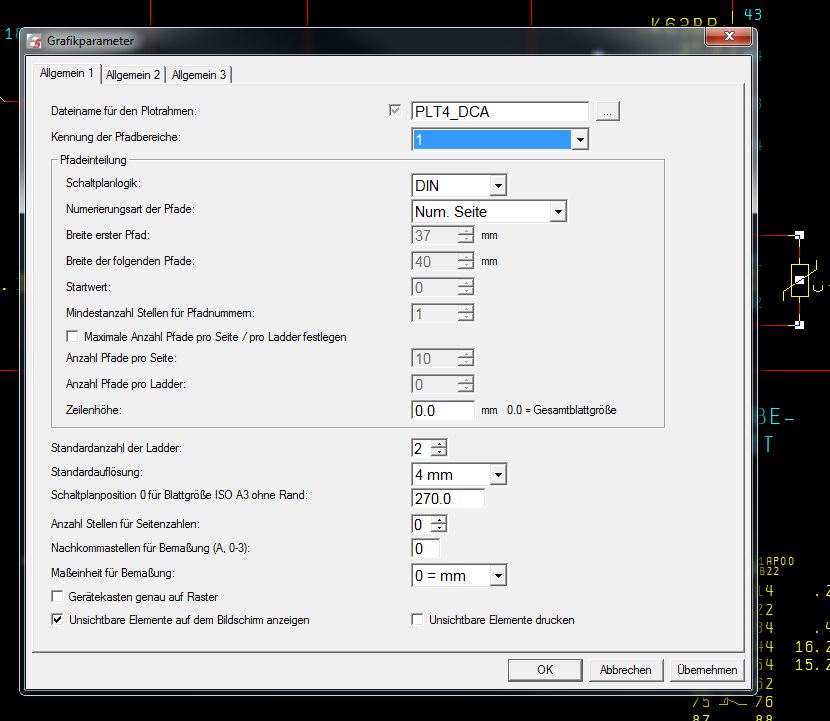Open the Standardauflösung 4 mm dropdown
Image resolution: width=830 pixels, height=721 pixels.
click(498, 474)
